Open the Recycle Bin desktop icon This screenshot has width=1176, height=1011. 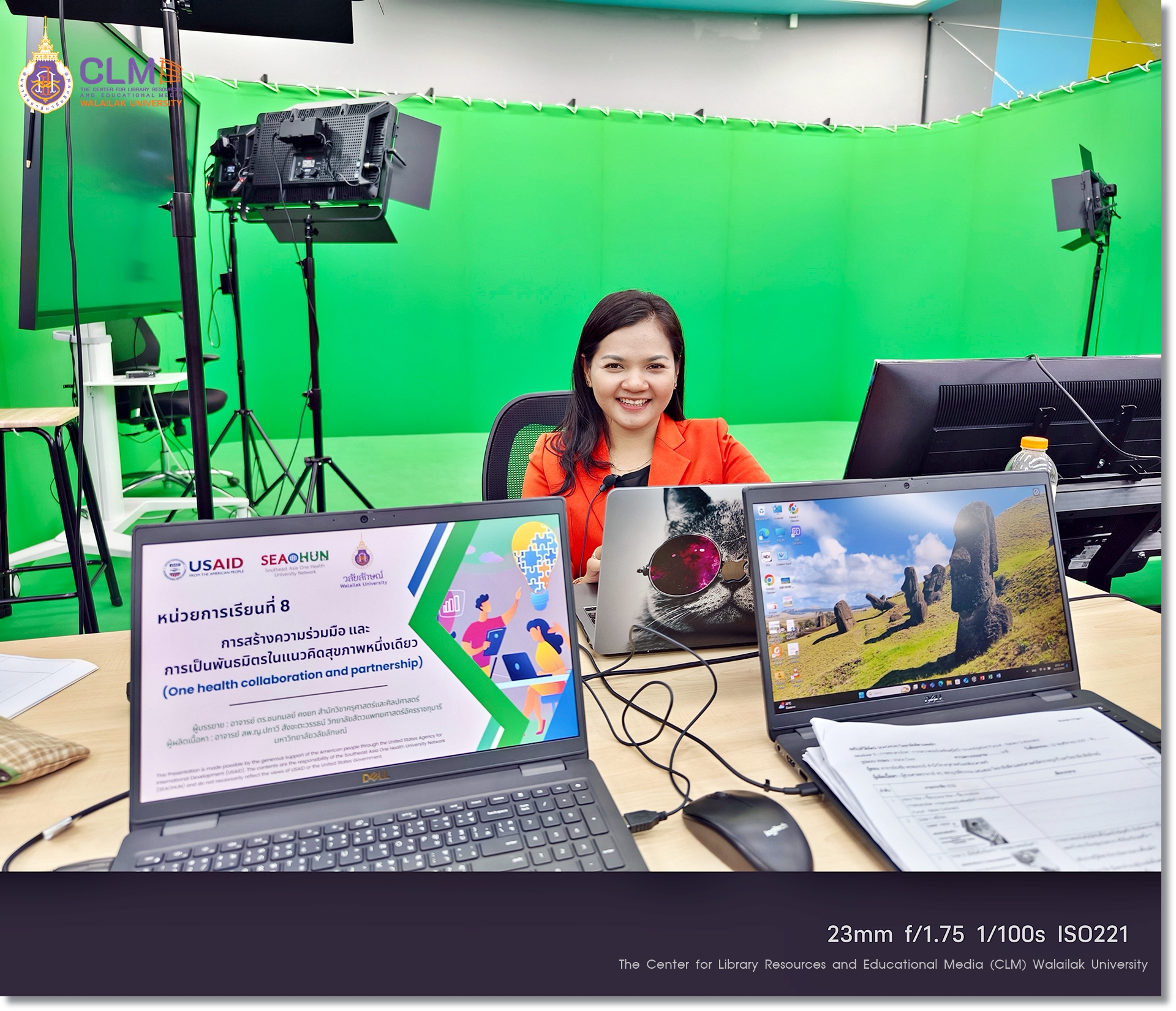[x=761, y=511]
